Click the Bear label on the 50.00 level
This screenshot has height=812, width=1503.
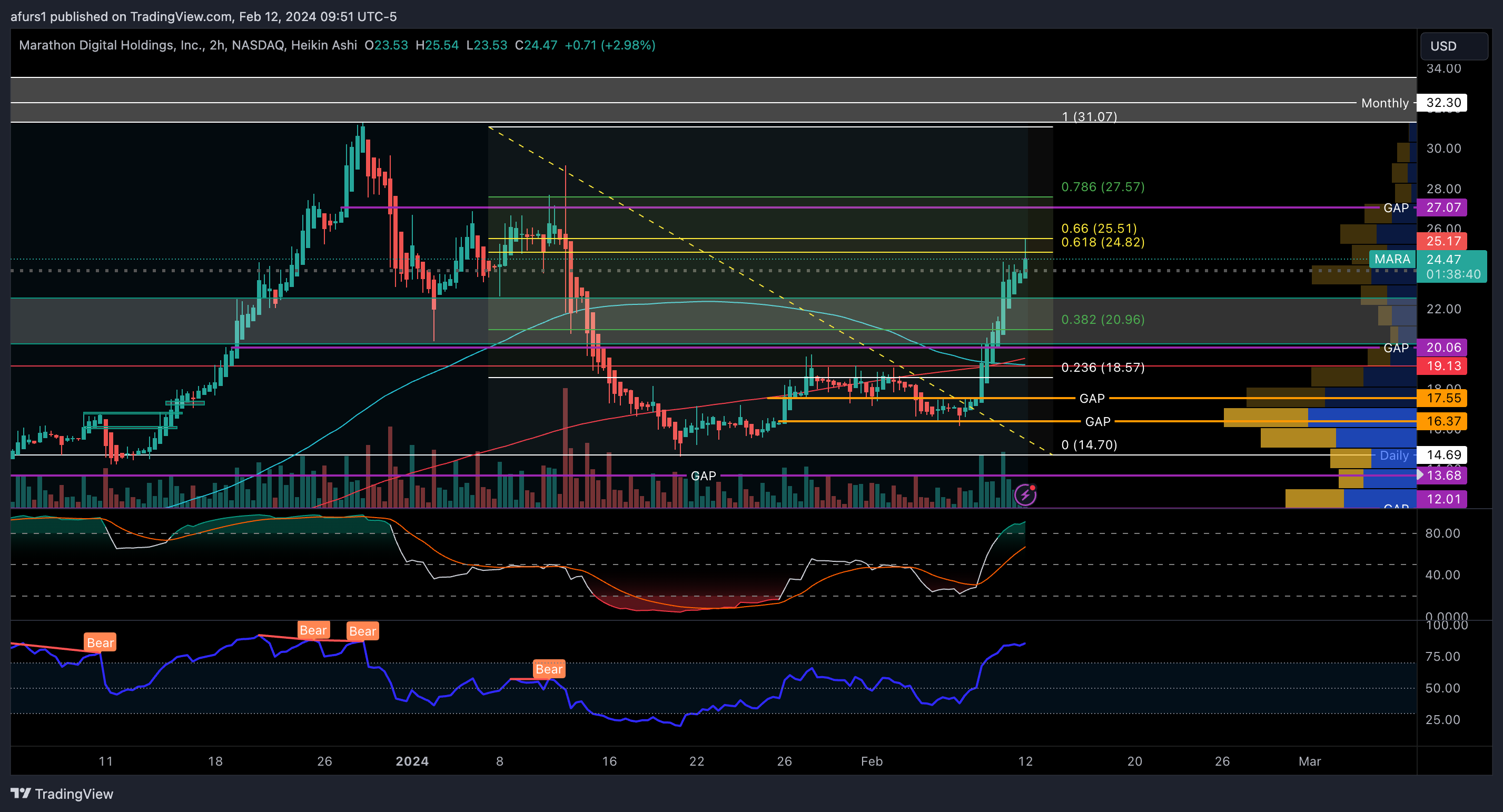tap(549, 669)
